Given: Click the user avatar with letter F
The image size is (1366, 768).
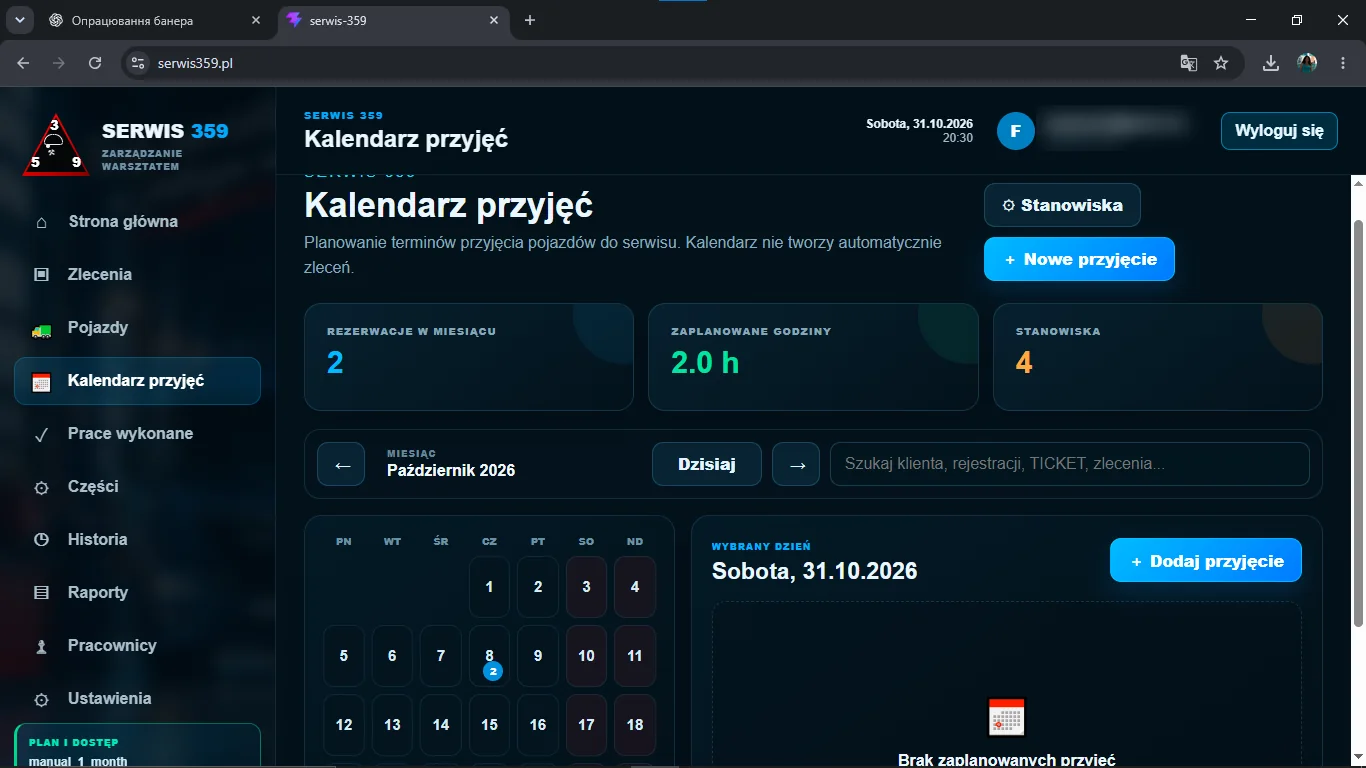Looking at the screenshot, I should click(1015, 131).
